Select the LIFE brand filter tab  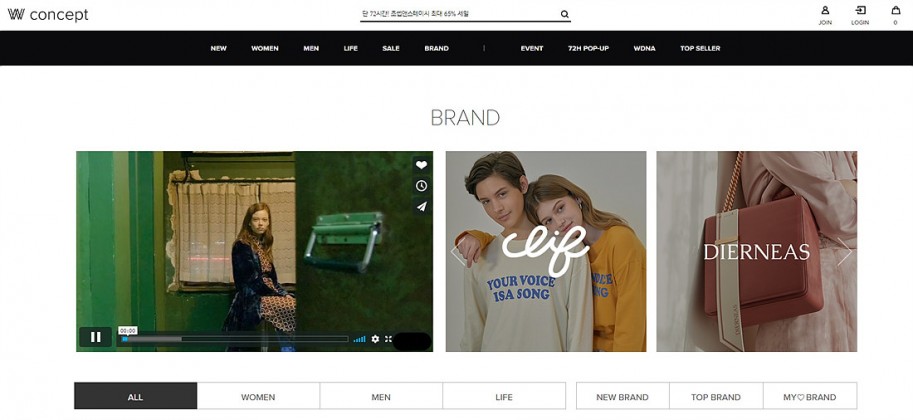pyautogui.click(x=504, y=396)
